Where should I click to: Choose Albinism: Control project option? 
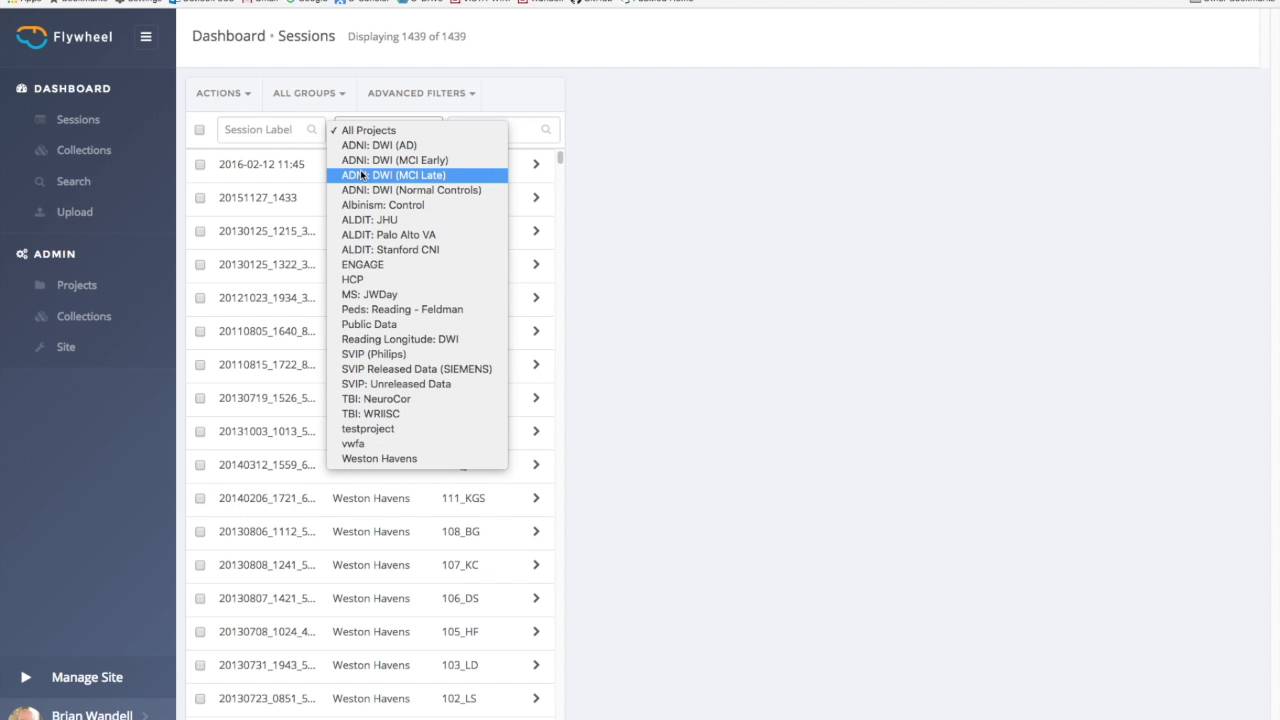(417, 205)
